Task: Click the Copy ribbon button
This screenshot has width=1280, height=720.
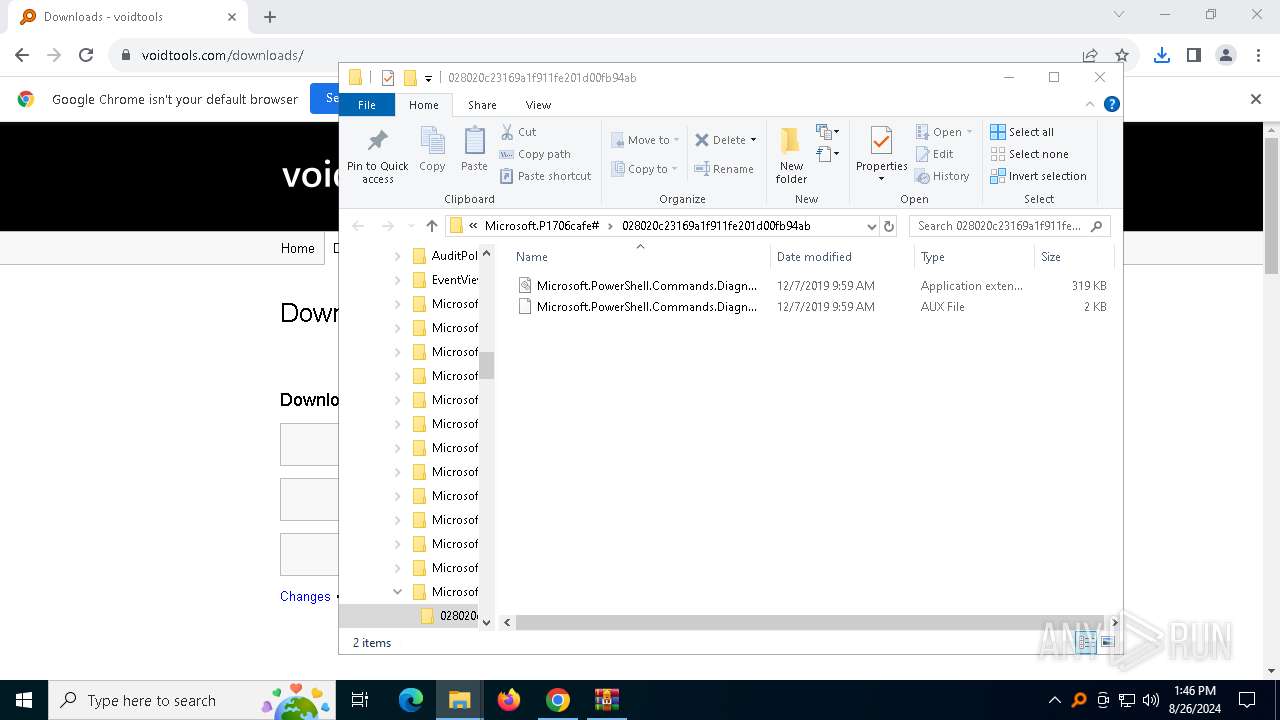Action: (432, 150)
